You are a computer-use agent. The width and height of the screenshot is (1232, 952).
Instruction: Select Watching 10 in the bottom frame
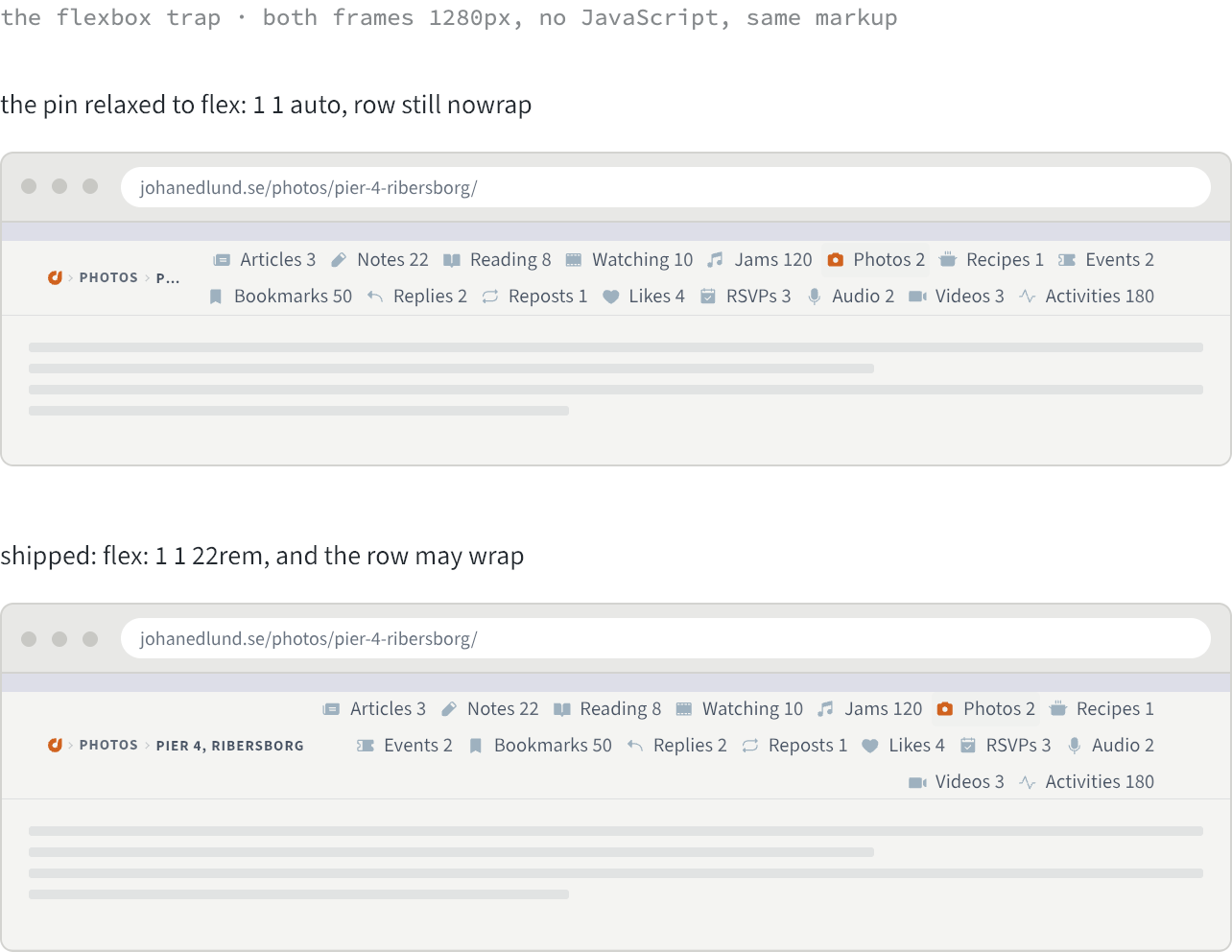pyautogui.click(x=739, y=709)
